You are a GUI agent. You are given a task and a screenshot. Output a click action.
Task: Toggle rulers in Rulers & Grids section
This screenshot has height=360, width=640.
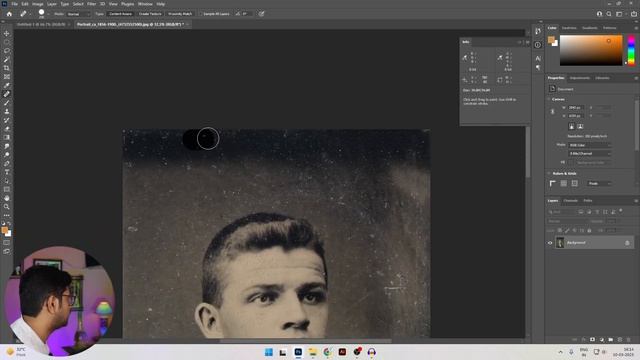tap(553, 184)
